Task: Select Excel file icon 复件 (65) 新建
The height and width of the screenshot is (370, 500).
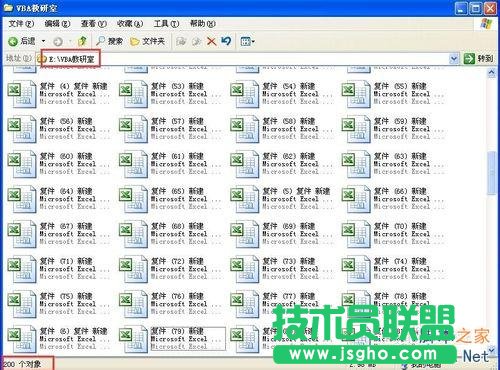Action: [x=133, y=199]
